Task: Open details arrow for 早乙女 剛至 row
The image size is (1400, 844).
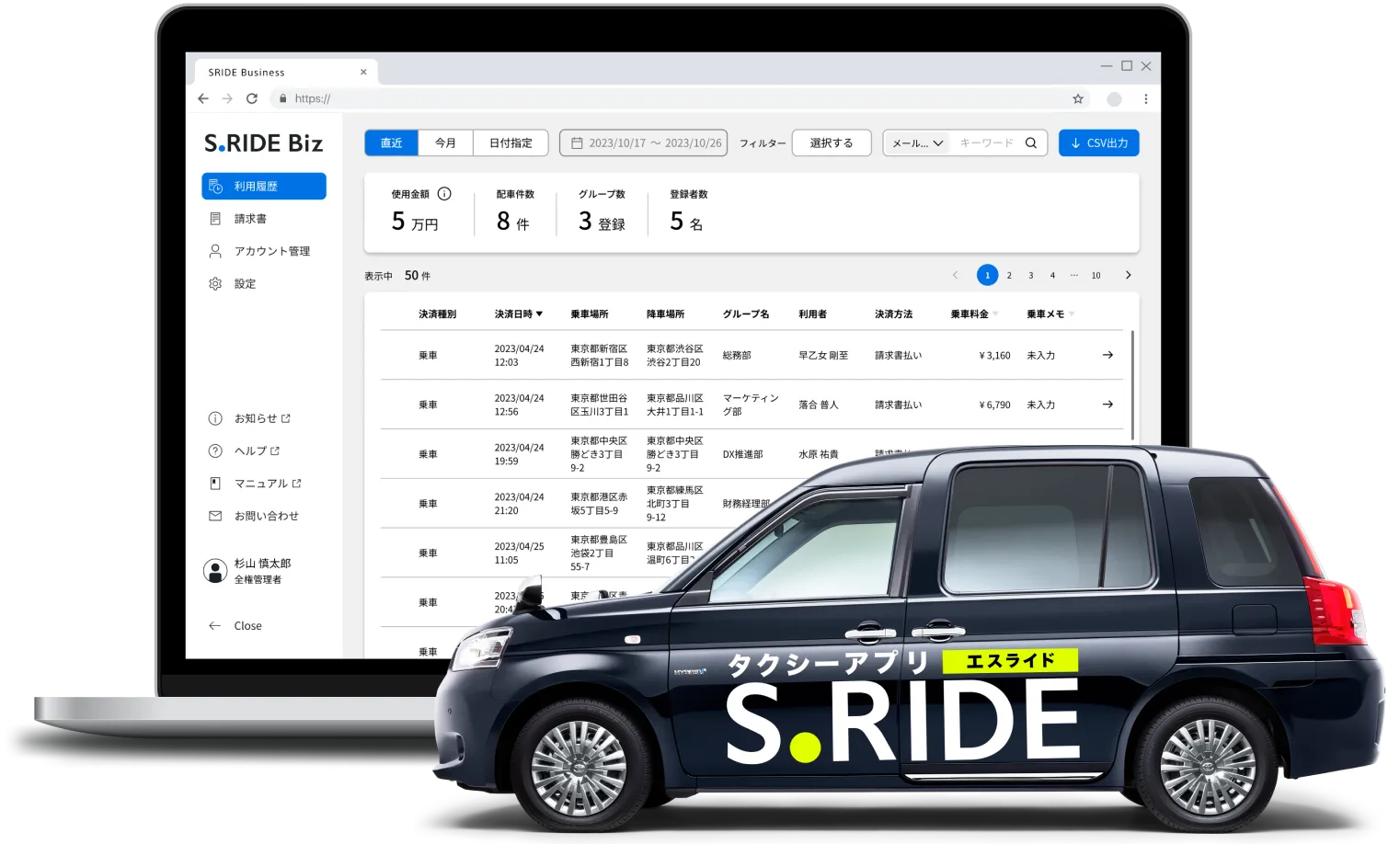Action: click(1107, 355)
